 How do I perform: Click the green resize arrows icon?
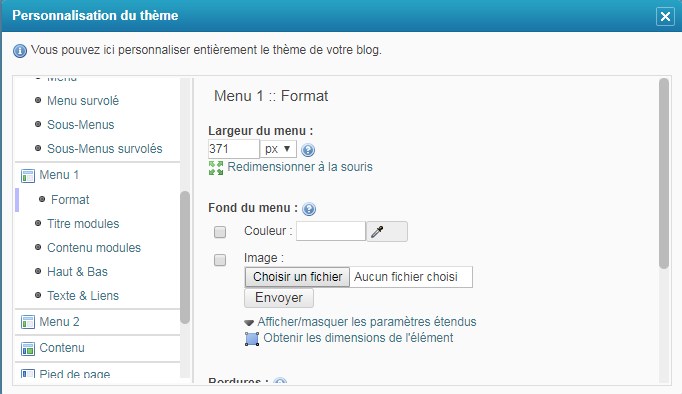point(216,168)
